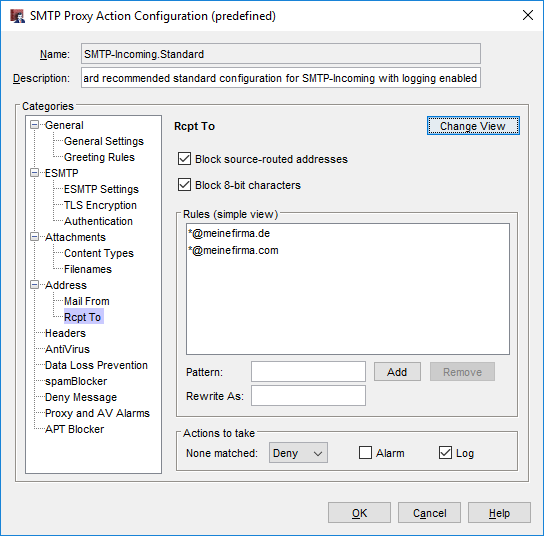This screenshot has height=536, width=544.
Task: Uncheck Block 8-bit characters
Action: [x=184, y=185]
